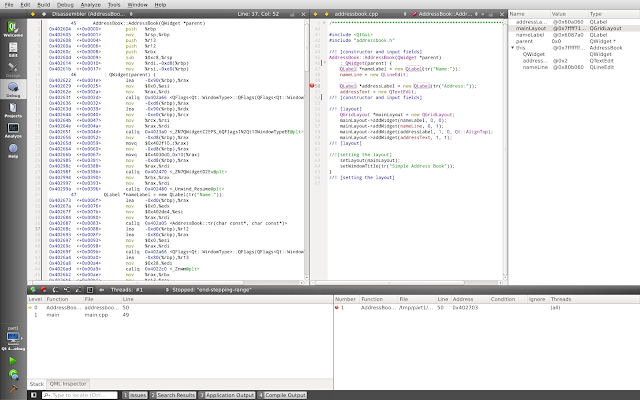The width and height of the screenshot is (640, 400).
Task: Collapse the 'this' variable tree node
Action: pos(513,48)
